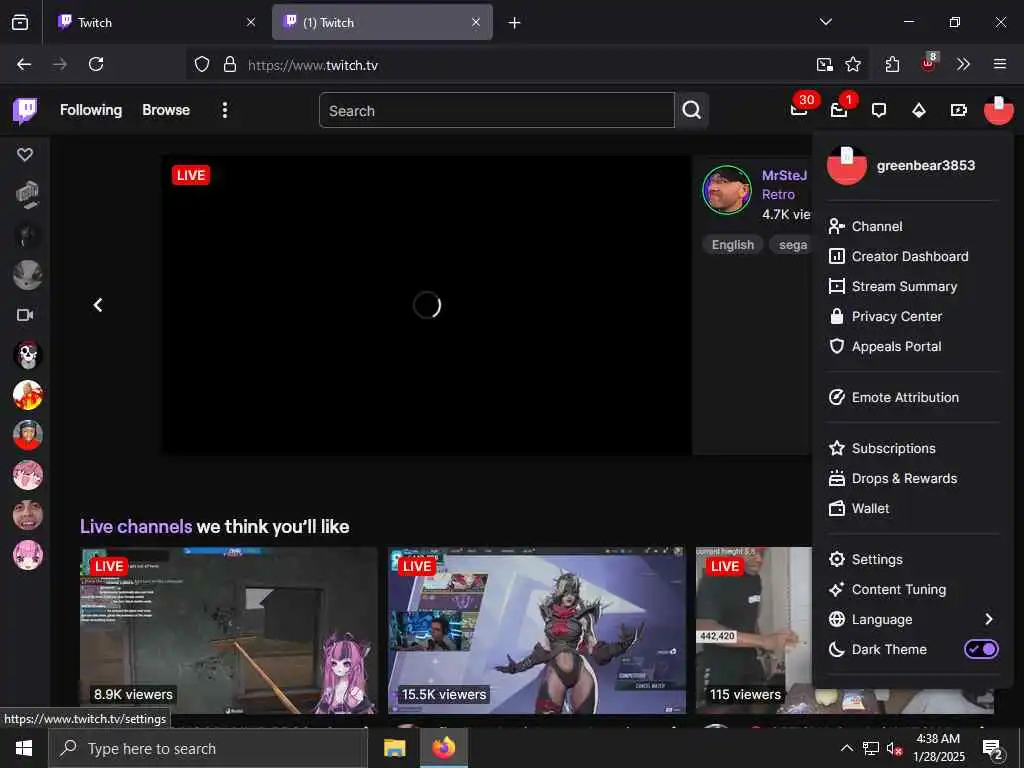This screenshot has height=768, width=1024.
Task: Toggle Dark Theme switch
Action: tap(981, 649)
